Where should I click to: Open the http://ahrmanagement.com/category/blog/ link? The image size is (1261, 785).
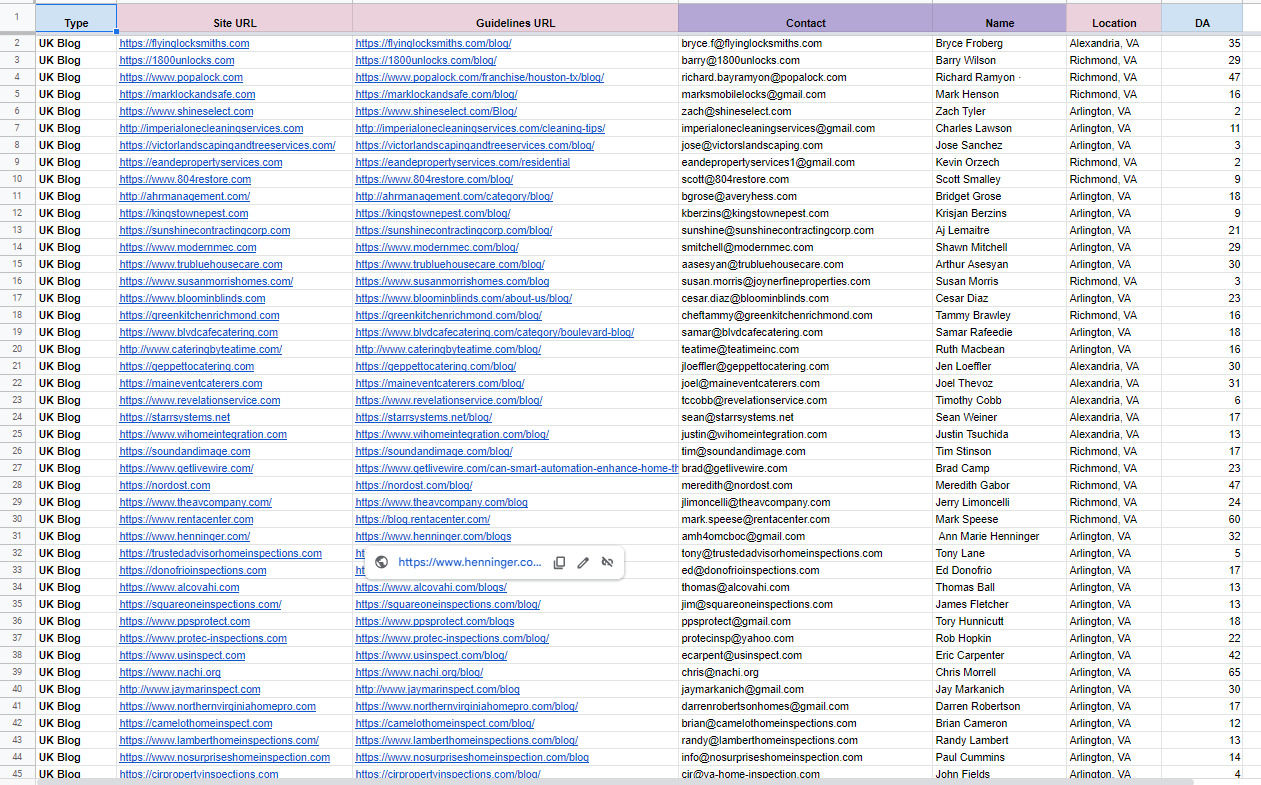454,196
